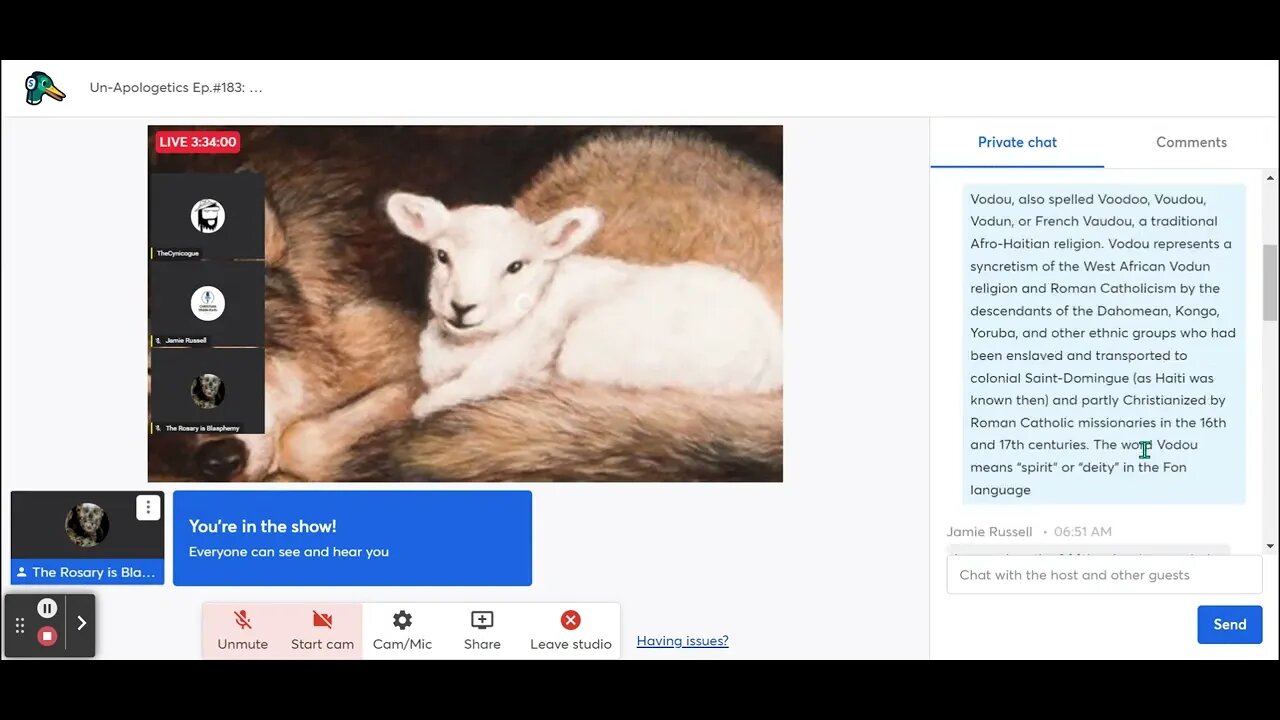Unmute the microphone

pos(242,631)
